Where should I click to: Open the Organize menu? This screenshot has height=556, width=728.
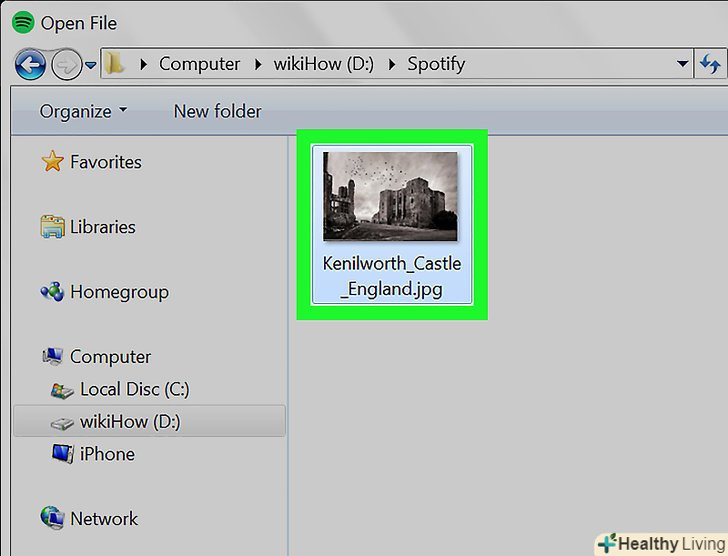pyautogui.click(x=83, y=111)
